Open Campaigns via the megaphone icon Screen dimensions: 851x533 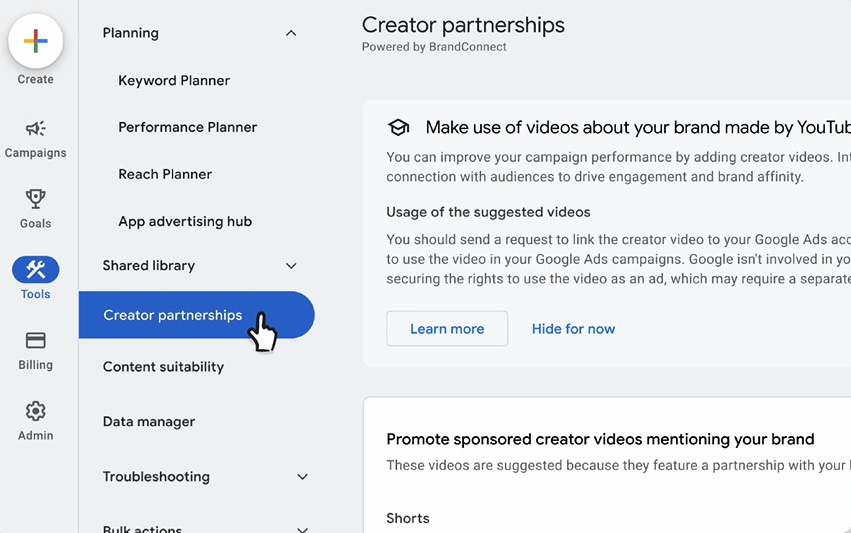point(35,129)
